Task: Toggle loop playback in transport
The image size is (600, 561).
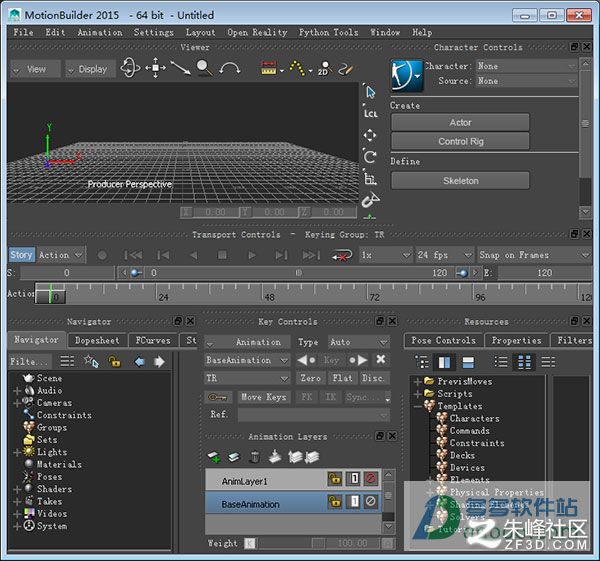Action: 342,255
